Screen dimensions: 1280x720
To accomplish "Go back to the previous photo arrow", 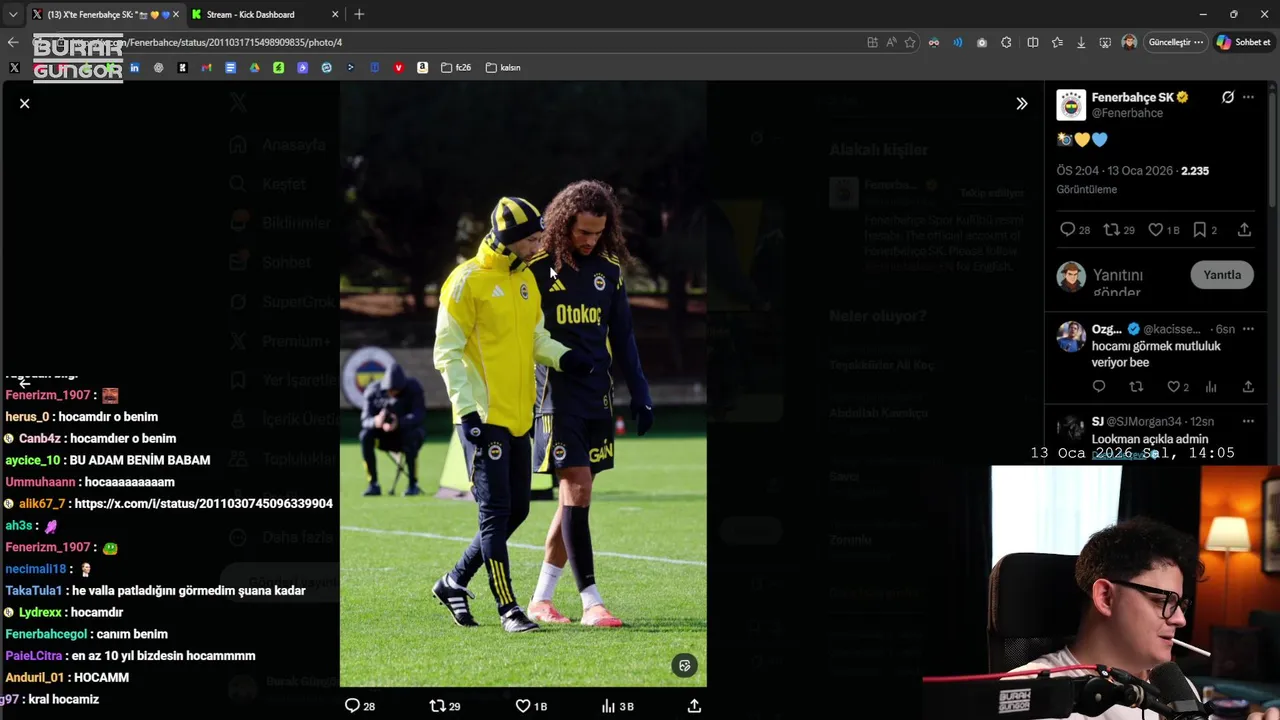I will (25, 382).
